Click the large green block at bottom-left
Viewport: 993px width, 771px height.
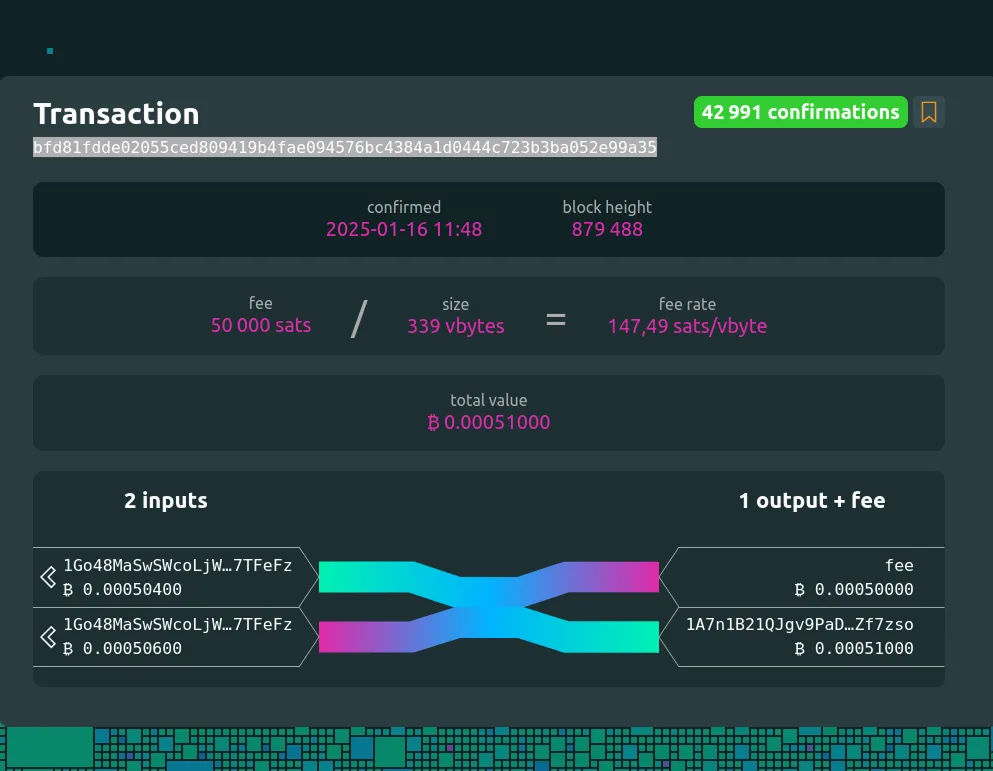(49, 748)
